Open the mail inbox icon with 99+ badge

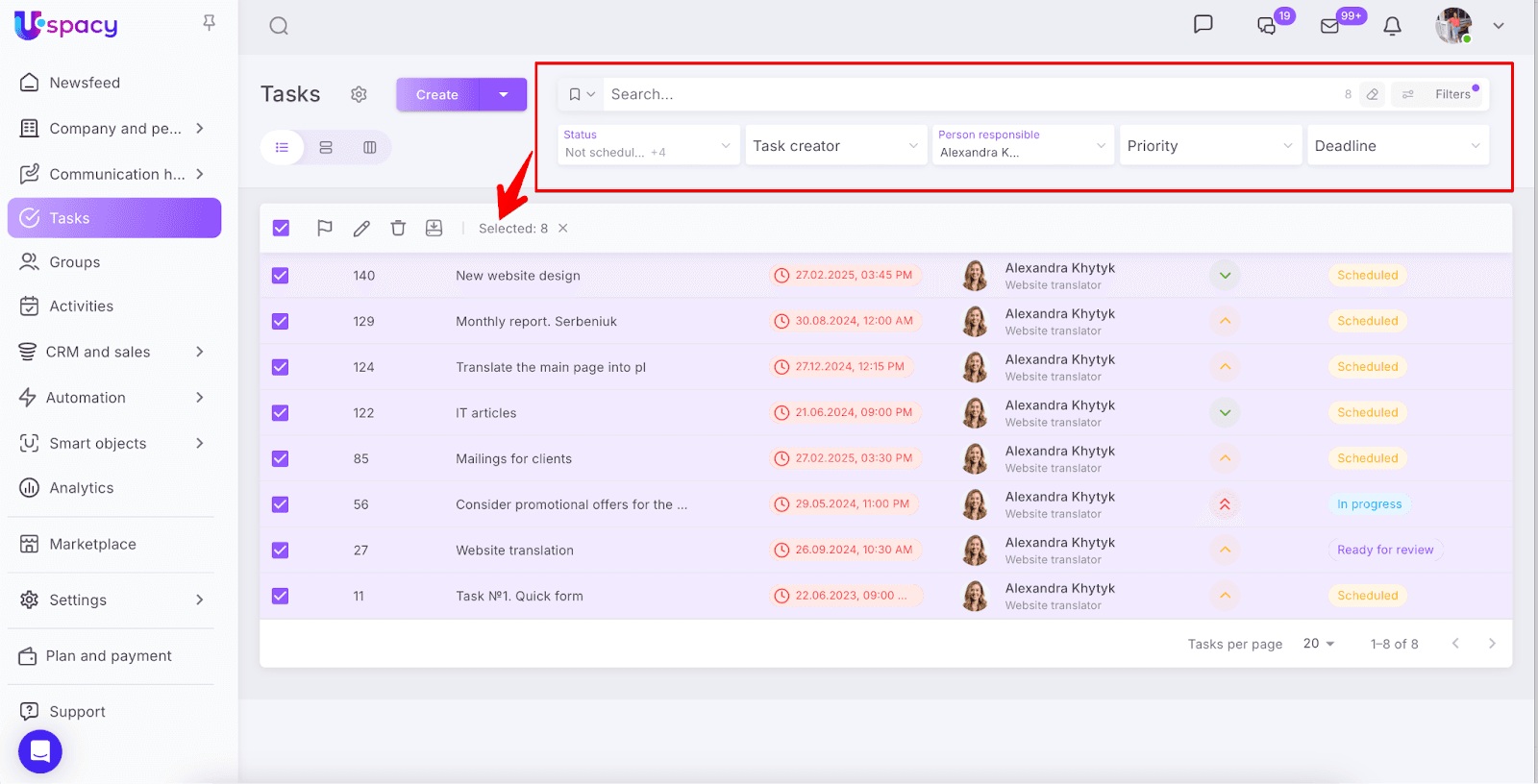pyautogui.click(x=1330, y=26)
